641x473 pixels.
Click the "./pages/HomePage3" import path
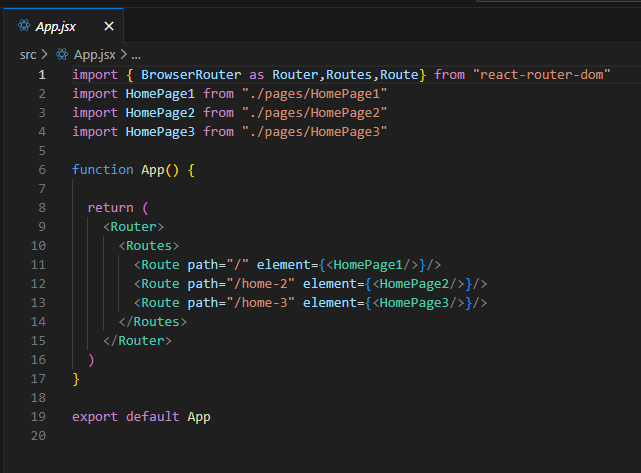pyautogui.click(x=314, y=132)
